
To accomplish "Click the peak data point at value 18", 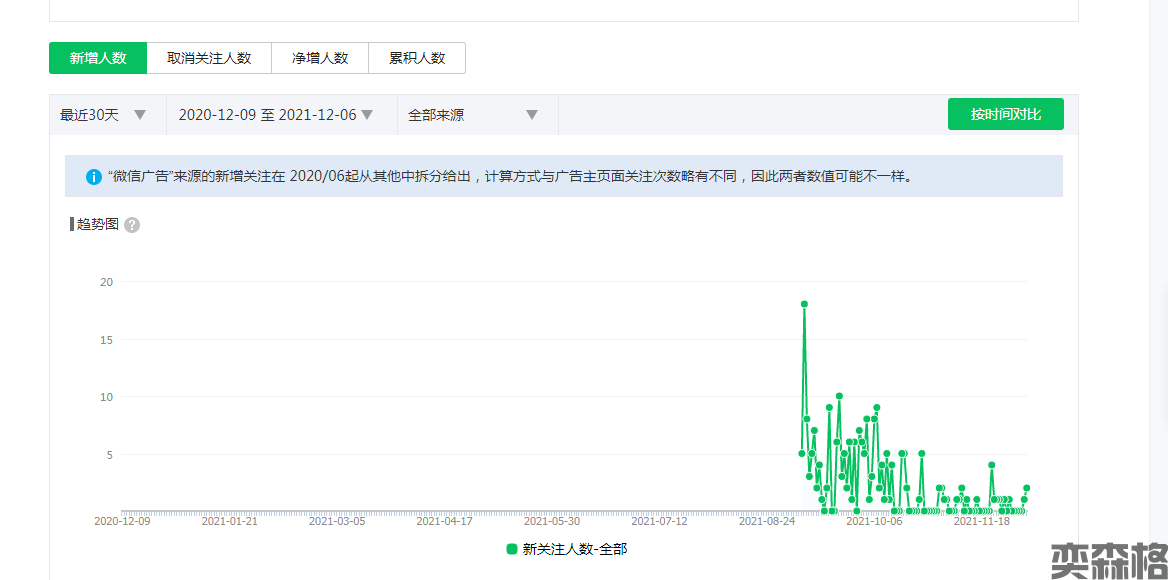I will pyautogui.click(x=804, y=304).
